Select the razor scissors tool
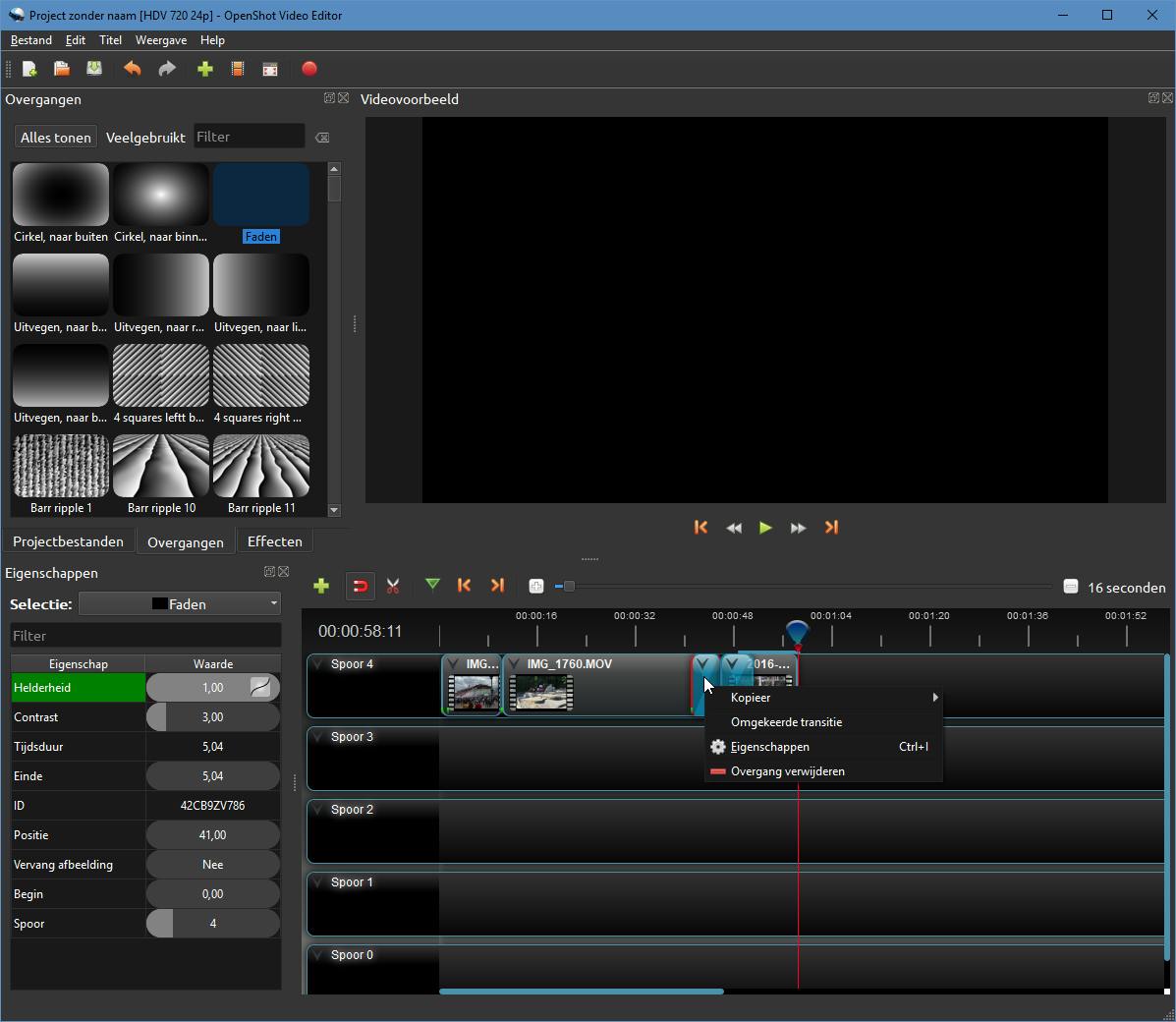 pyautogui.click(x=393, y=587)
